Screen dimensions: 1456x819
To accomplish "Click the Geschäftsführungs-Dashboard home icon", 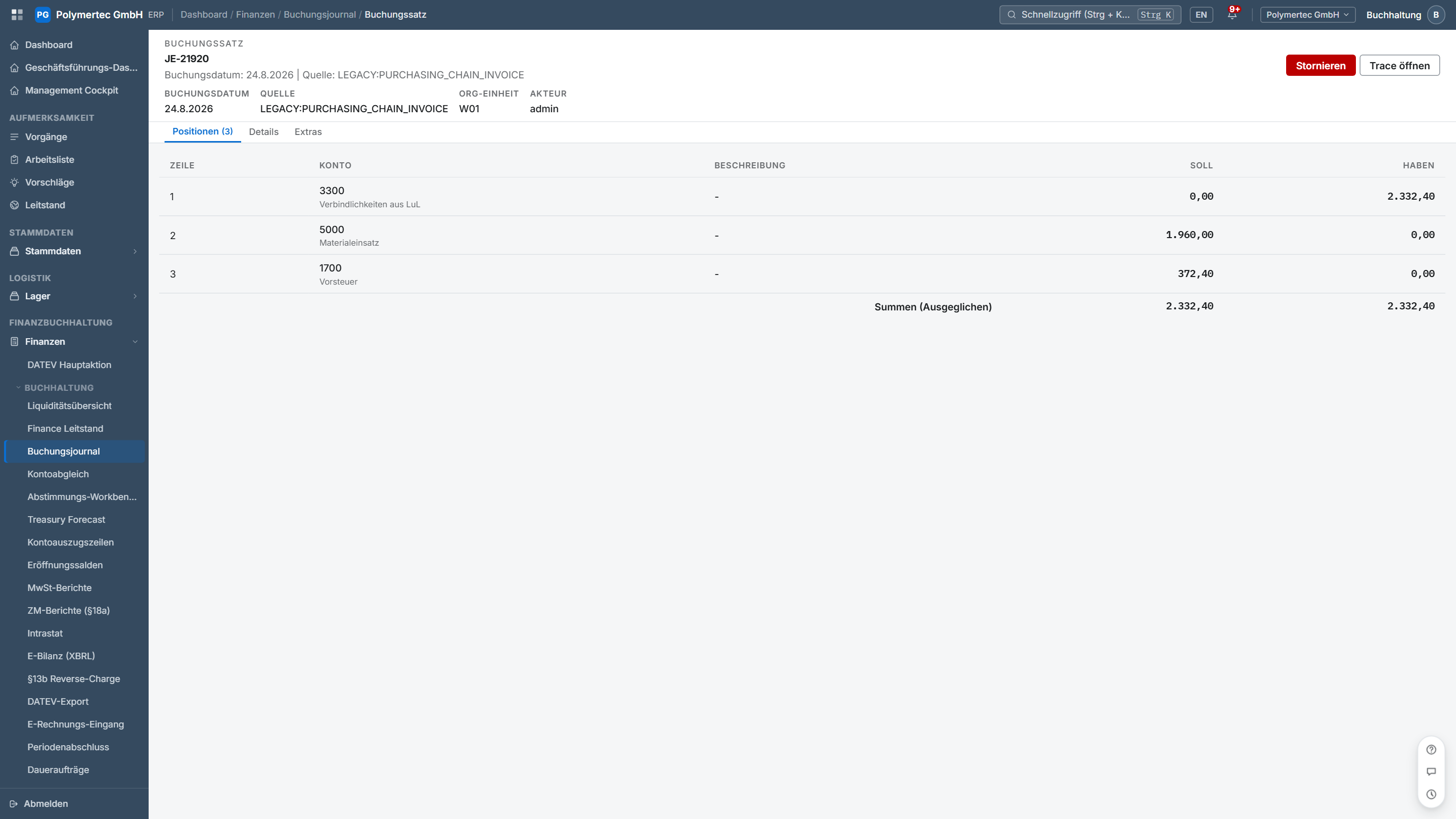I will 15,68.
